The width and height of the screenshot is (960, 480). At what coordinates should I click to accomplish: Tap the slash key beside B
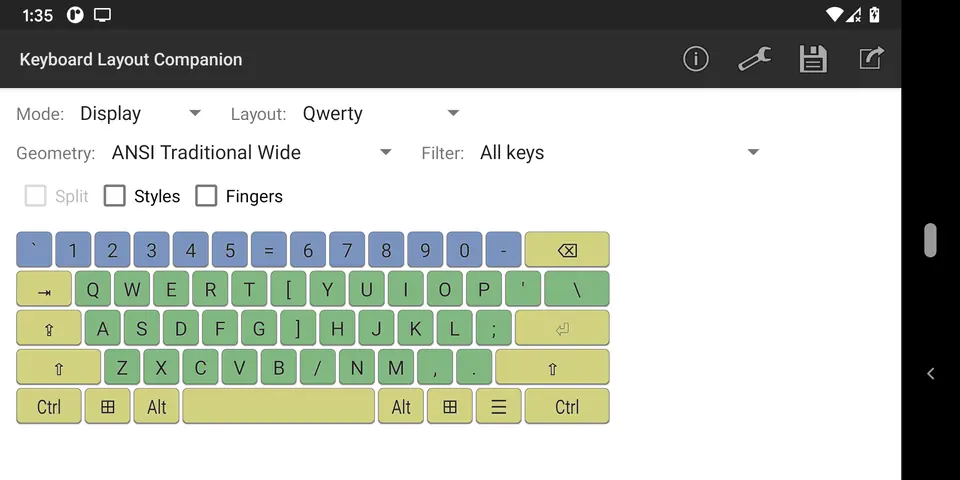(x=318, y=367)
